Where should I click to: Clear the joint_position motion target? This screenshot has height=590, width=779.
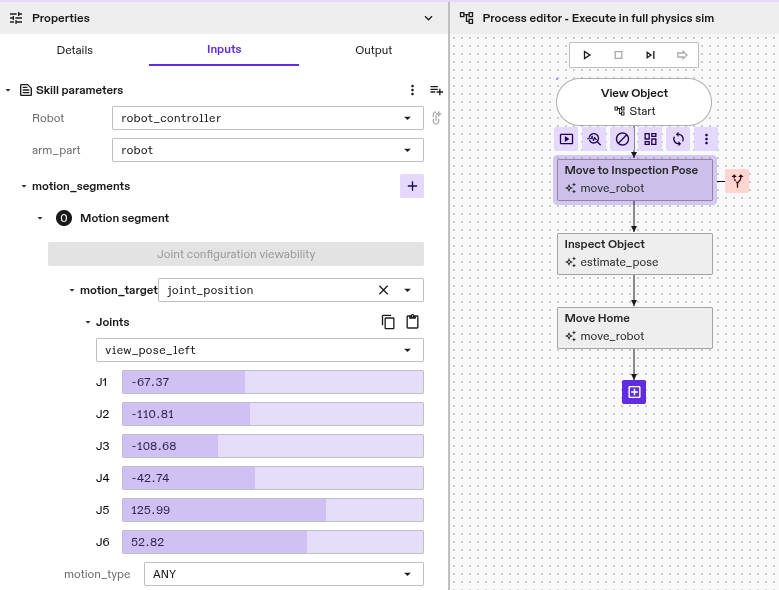pyautogui.click(x=383, y=290)
